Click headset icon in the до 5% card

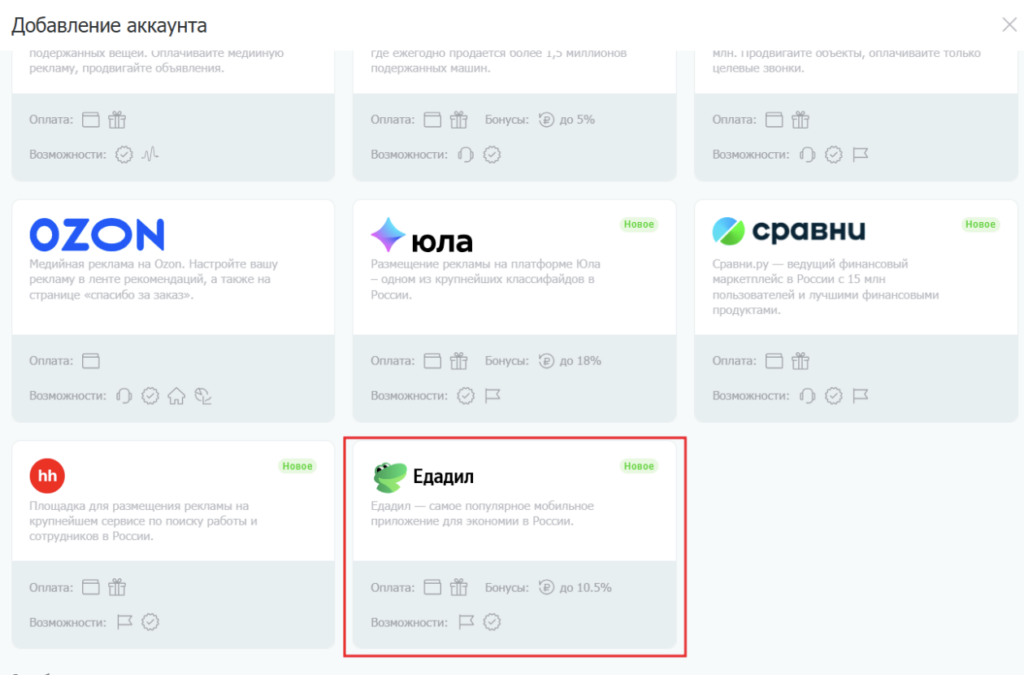tap(465, 154)
